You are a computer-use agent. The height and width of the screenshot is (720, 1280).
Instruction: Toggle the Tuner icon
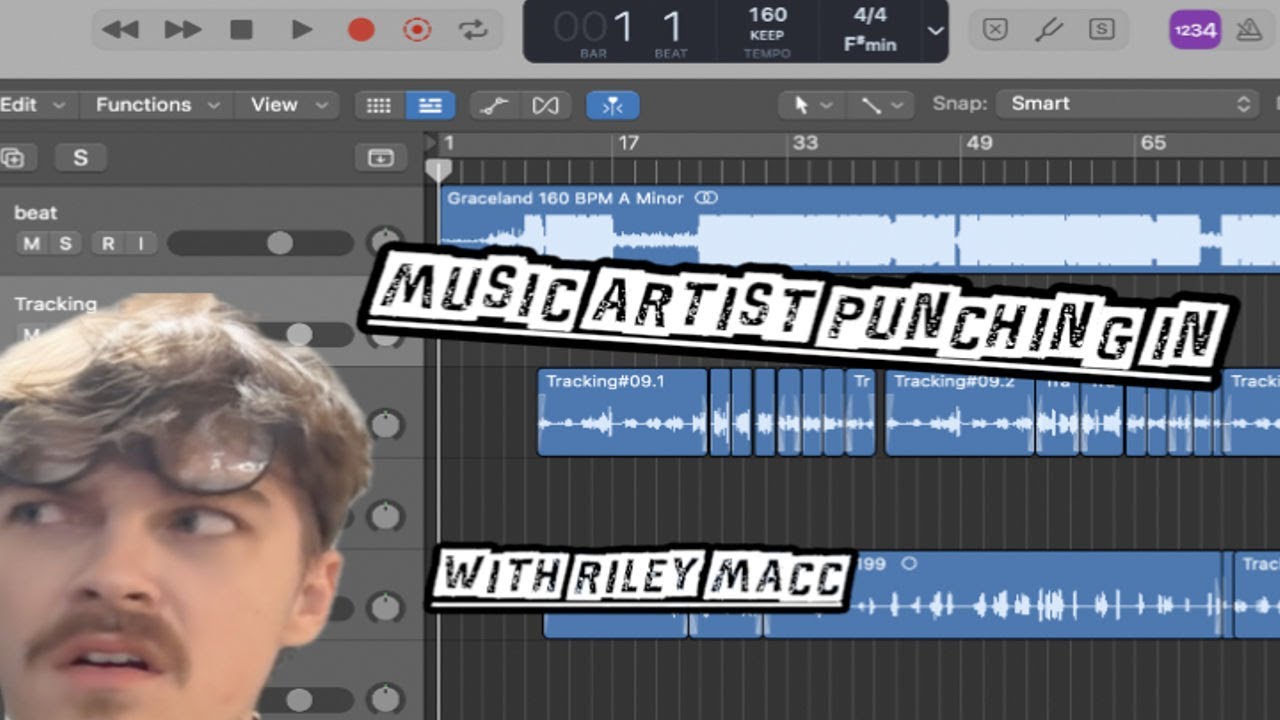(x=1048, y=30)
